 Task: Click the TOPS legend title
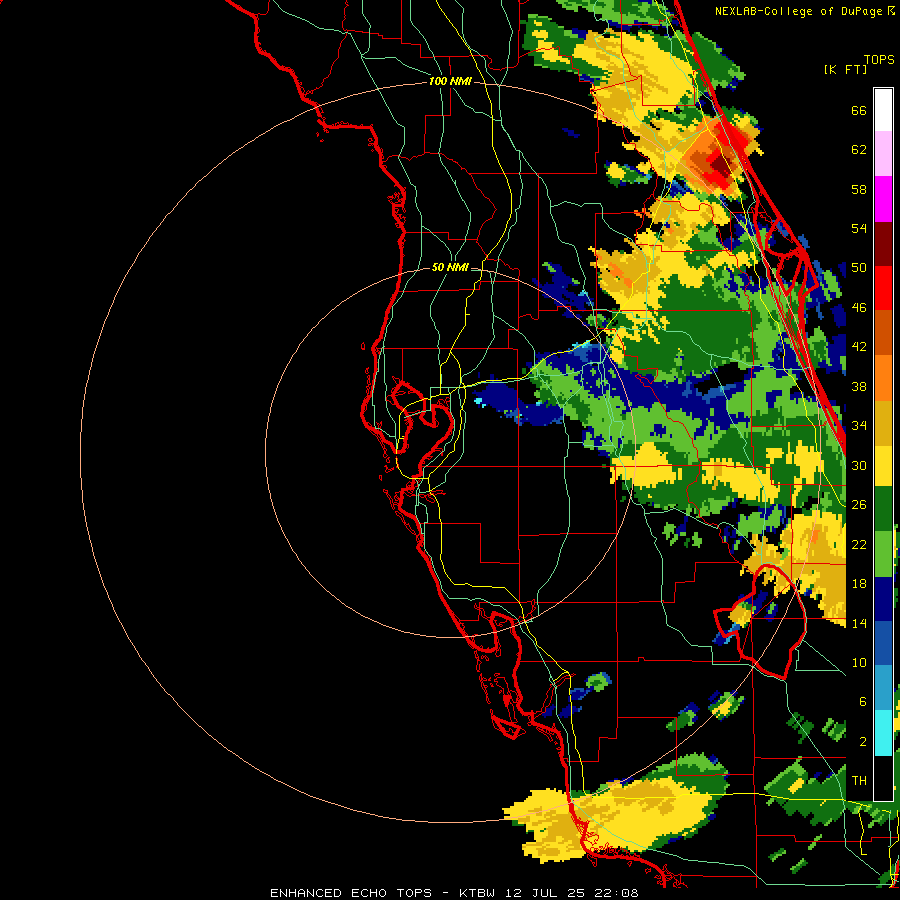[879, 59]
